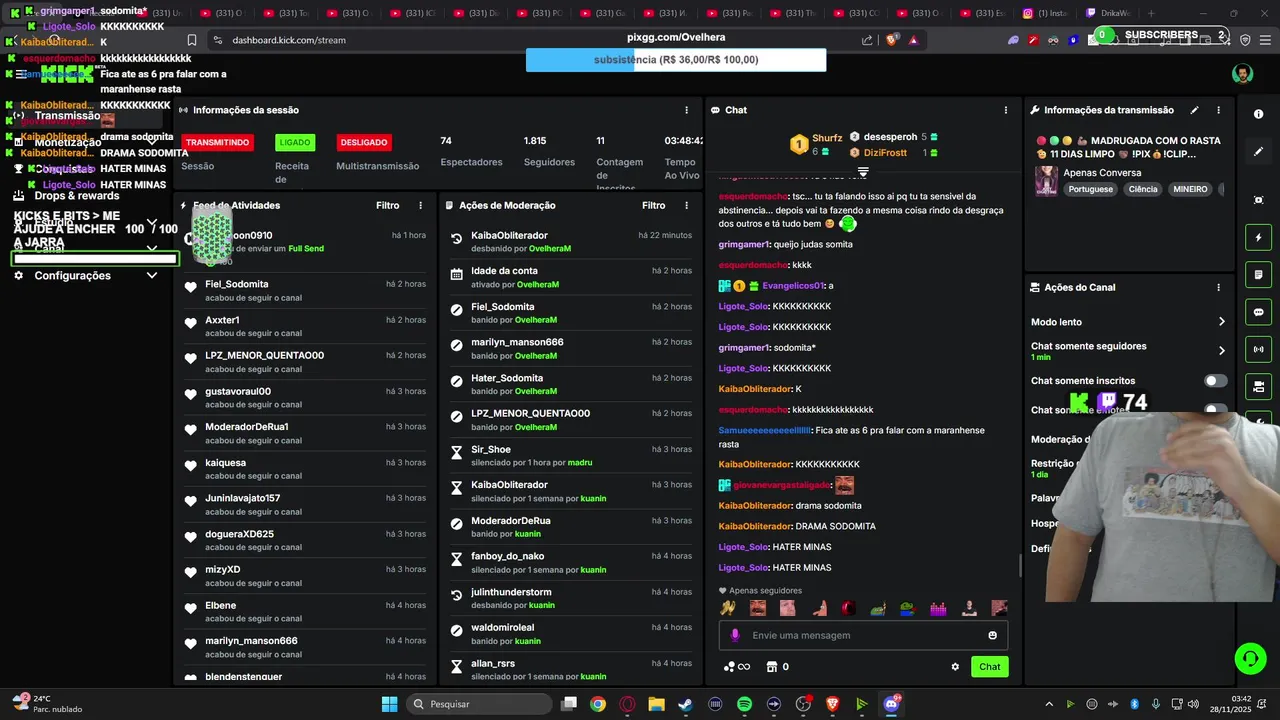Click julinthunderstorm in moderation actions
Viewport: 1280px width, 720px height.
pyautogui.click(x=511, y=592)
